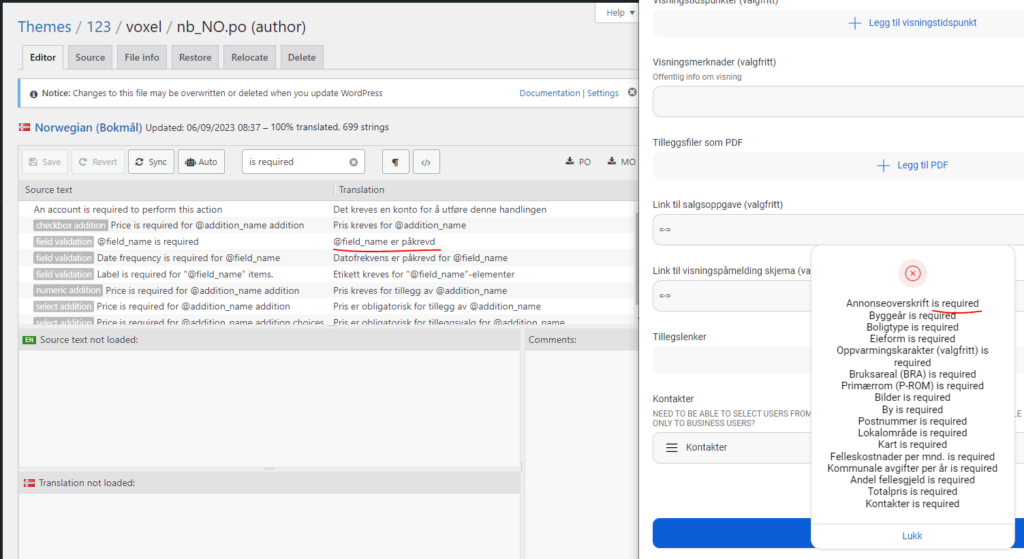The height and width of the screenshot is (559, 1024).
Task: Download the PO file
Action: (x=578, y=161)
